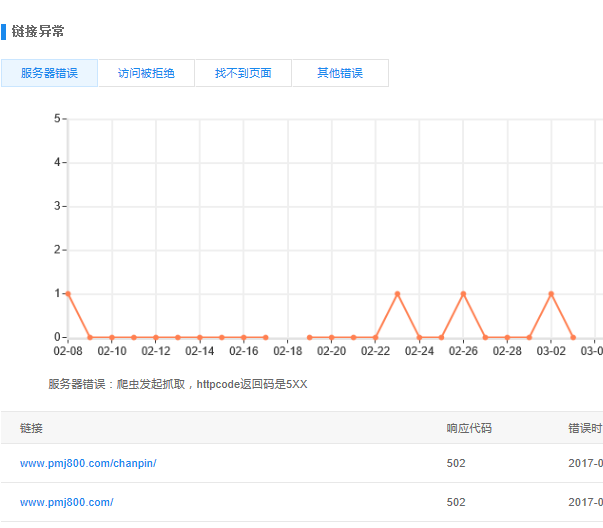Click the zero data point at 02-10
The image size is (603, 528).
(x=112, y=338)
